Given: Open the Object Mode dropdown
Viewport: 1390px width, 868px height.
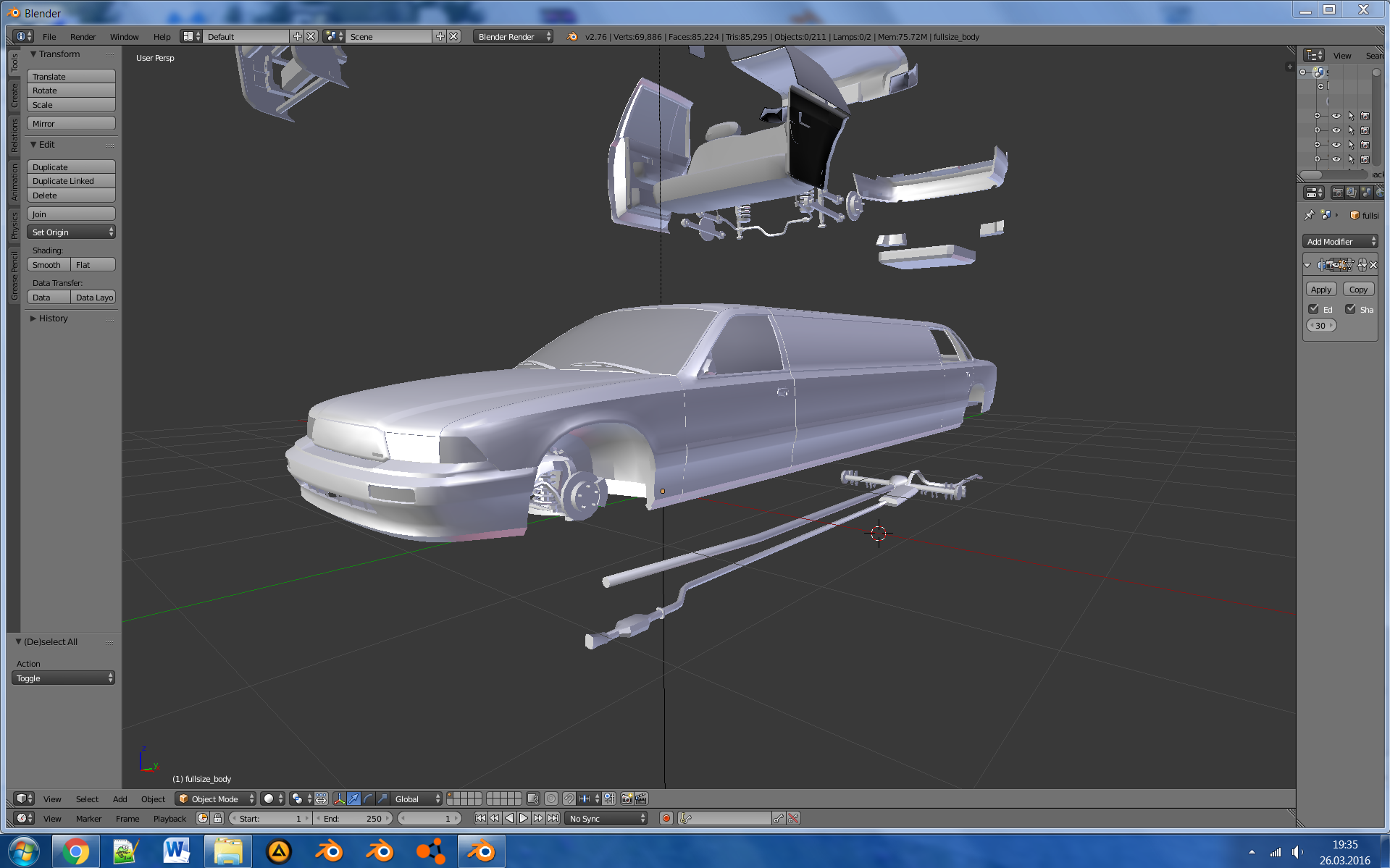Looking at the screenshot, I should pyautogui.click(x=216, y=799).
